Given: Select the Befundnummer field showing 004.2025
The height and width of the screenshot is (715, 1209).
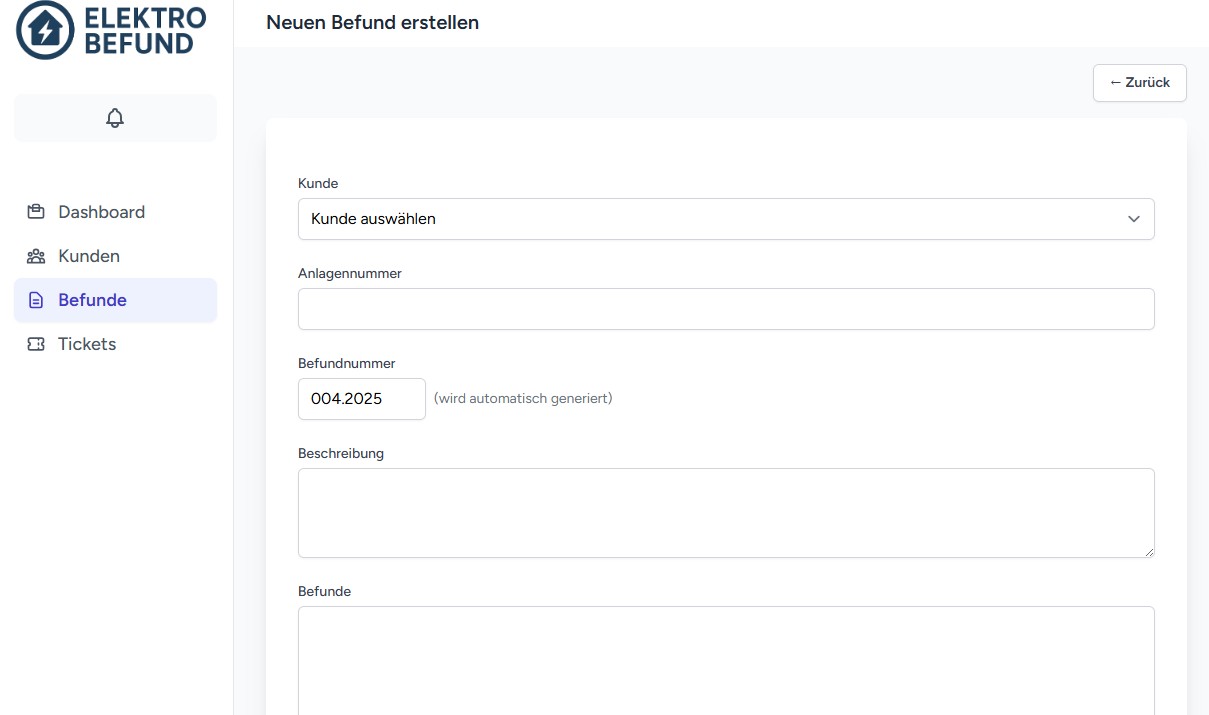Looking at the screenshot, I should [362, 398].
